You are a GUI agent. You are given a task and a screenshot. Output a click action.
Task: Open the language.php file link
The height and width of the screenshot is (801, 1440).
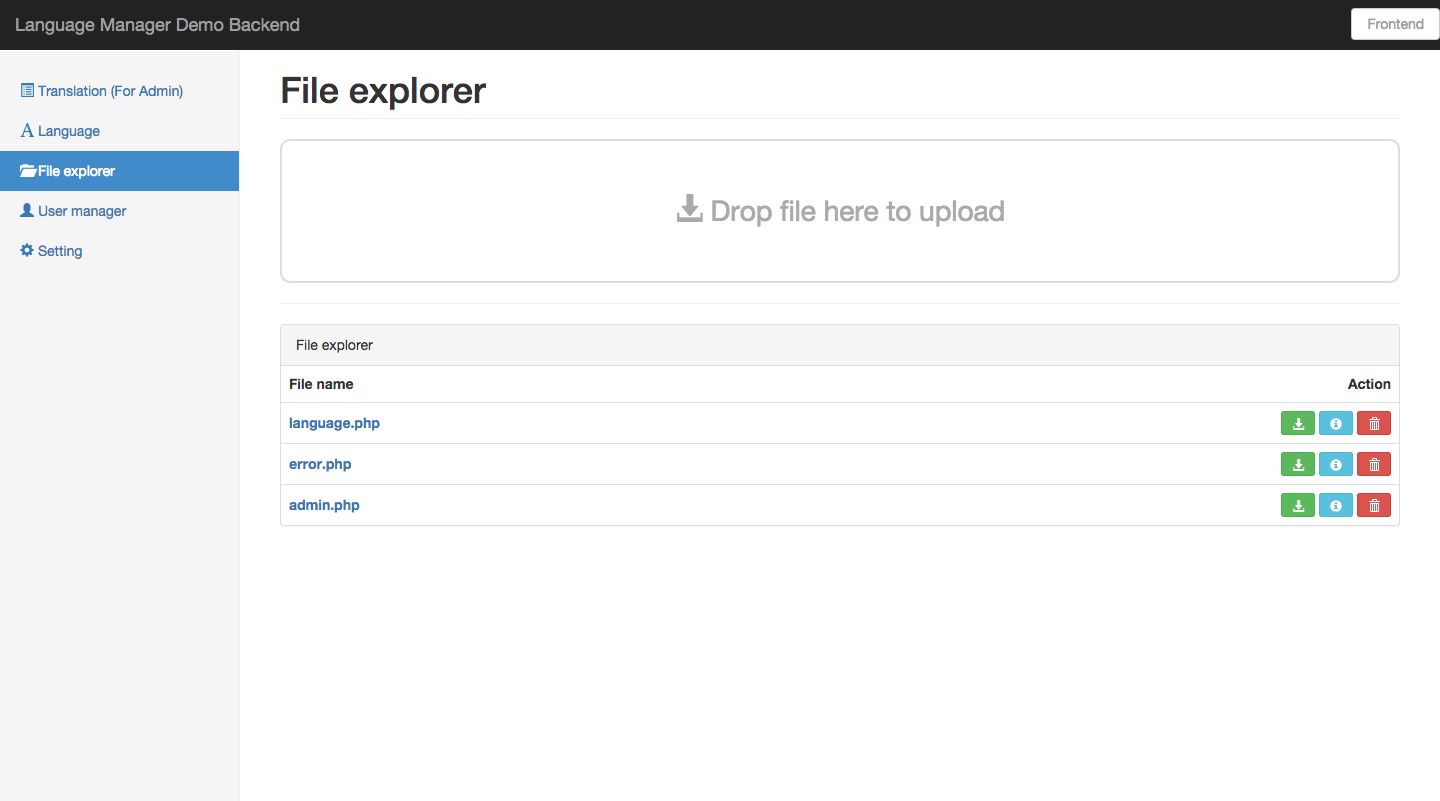pyautogui.click(x=334, y=423)
